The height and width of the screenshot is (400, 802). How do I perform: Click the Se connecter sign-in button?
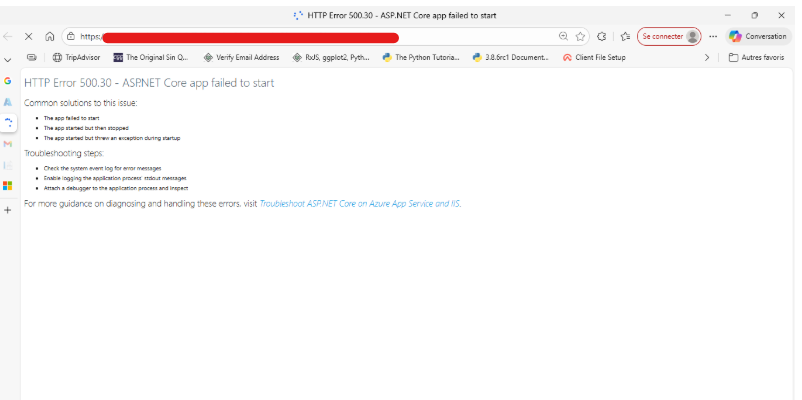pos(669,36)
